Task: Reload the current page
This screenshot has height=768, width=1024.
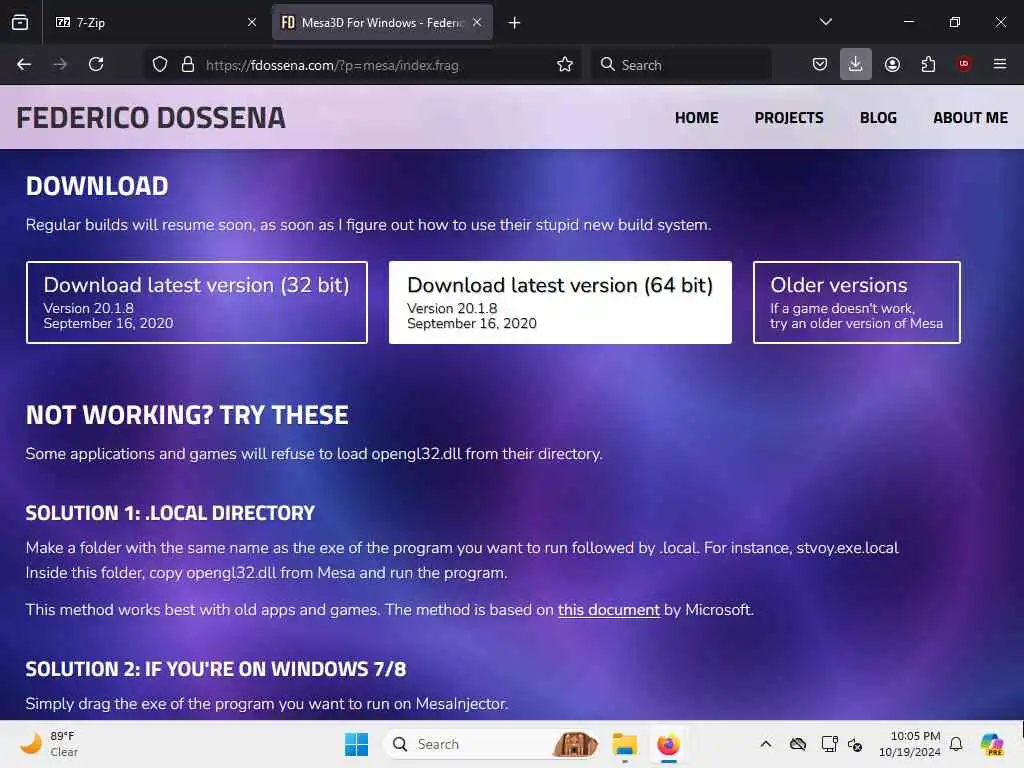Action: tap(96, 64)
